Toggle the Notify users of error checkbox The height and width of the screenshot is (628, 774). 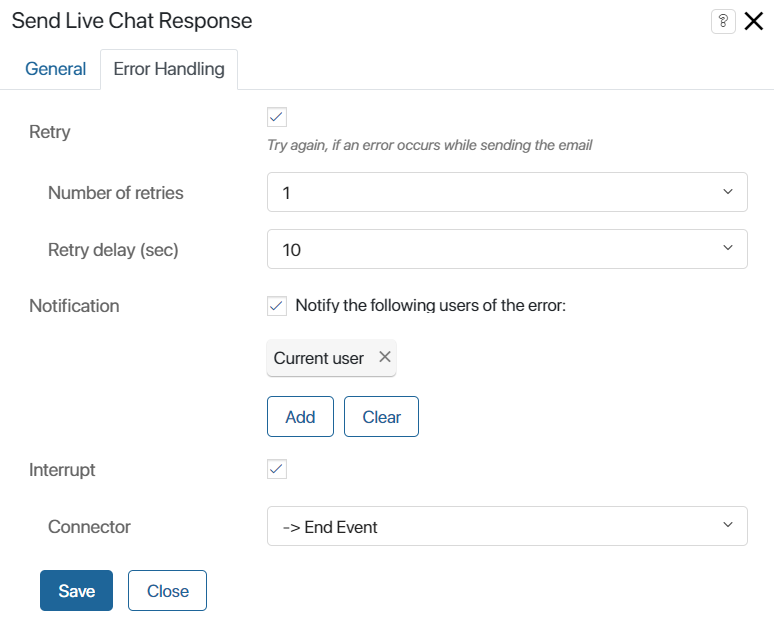click(x=277, y=306)
